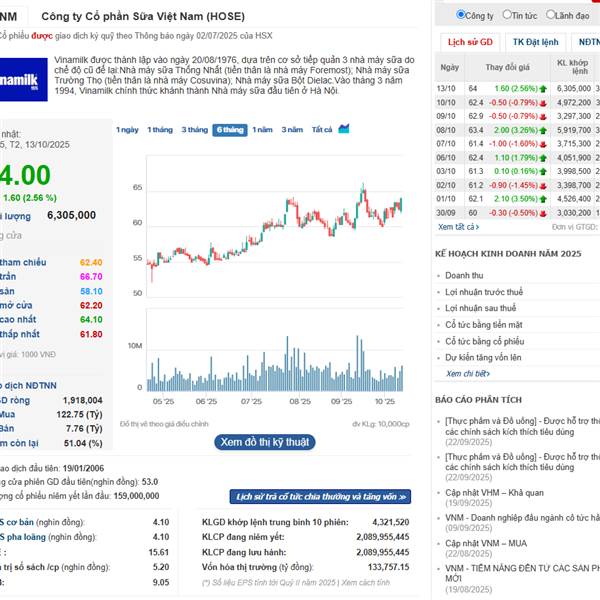Switch to TK Đặt lệnh tab
Screen dimensions: 600x600
pos(536,42)
